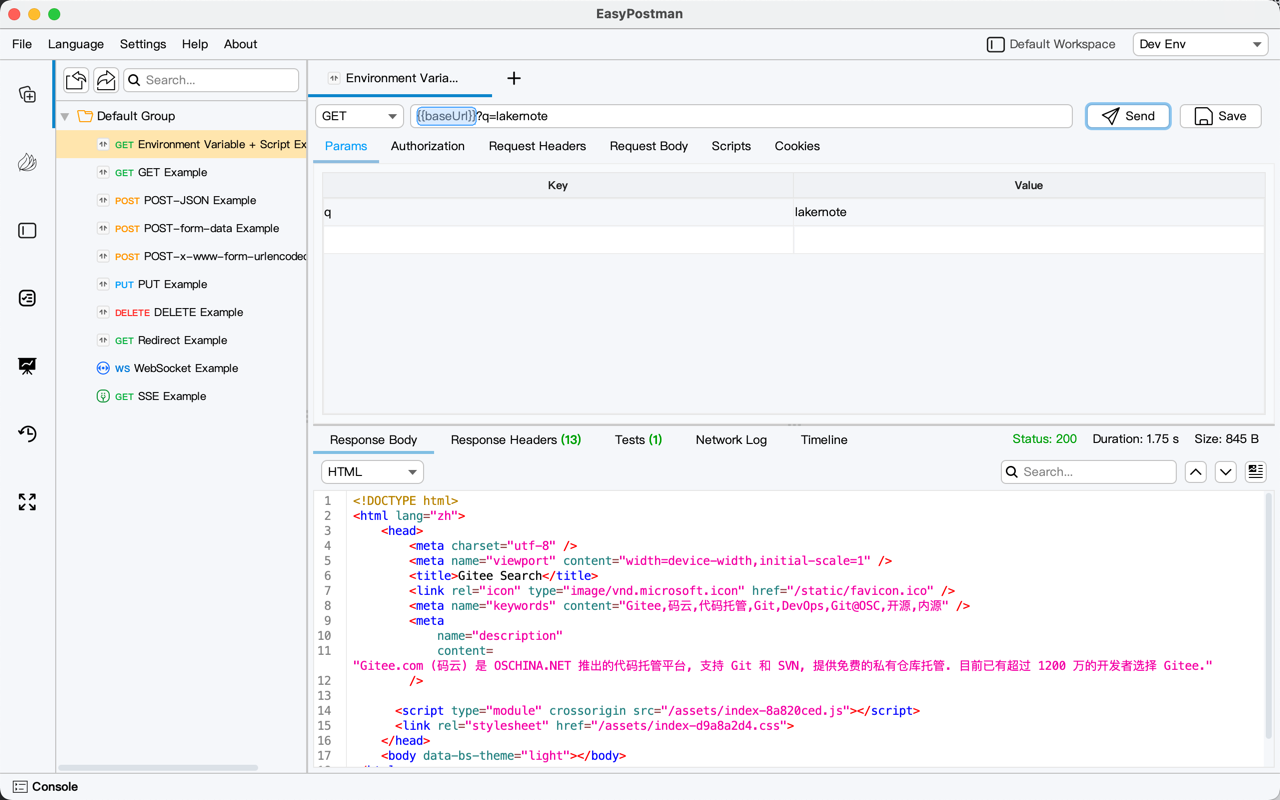1280x800 pixels.
Task: Click the Default Workspace label
Action: 1062,44
